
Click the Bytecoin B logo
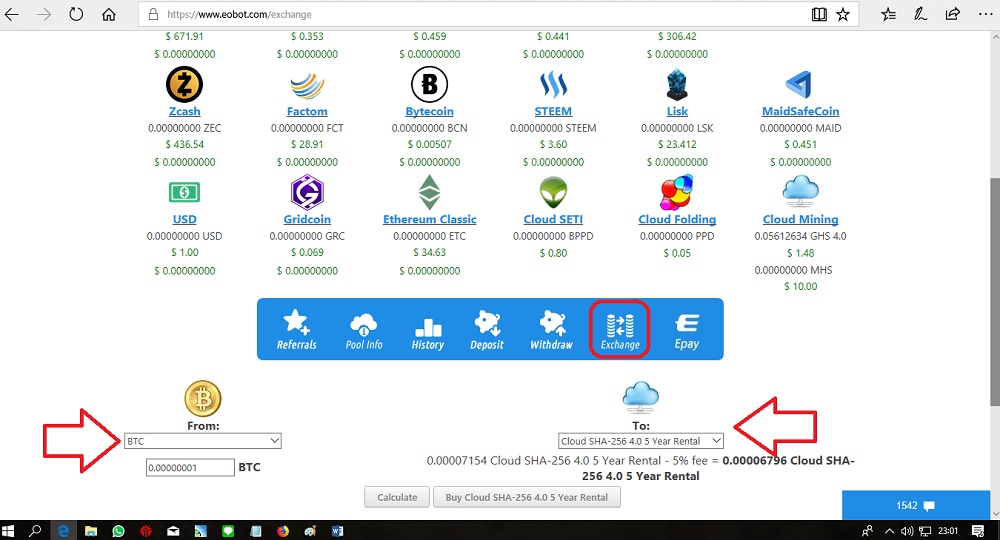(429, 84)
